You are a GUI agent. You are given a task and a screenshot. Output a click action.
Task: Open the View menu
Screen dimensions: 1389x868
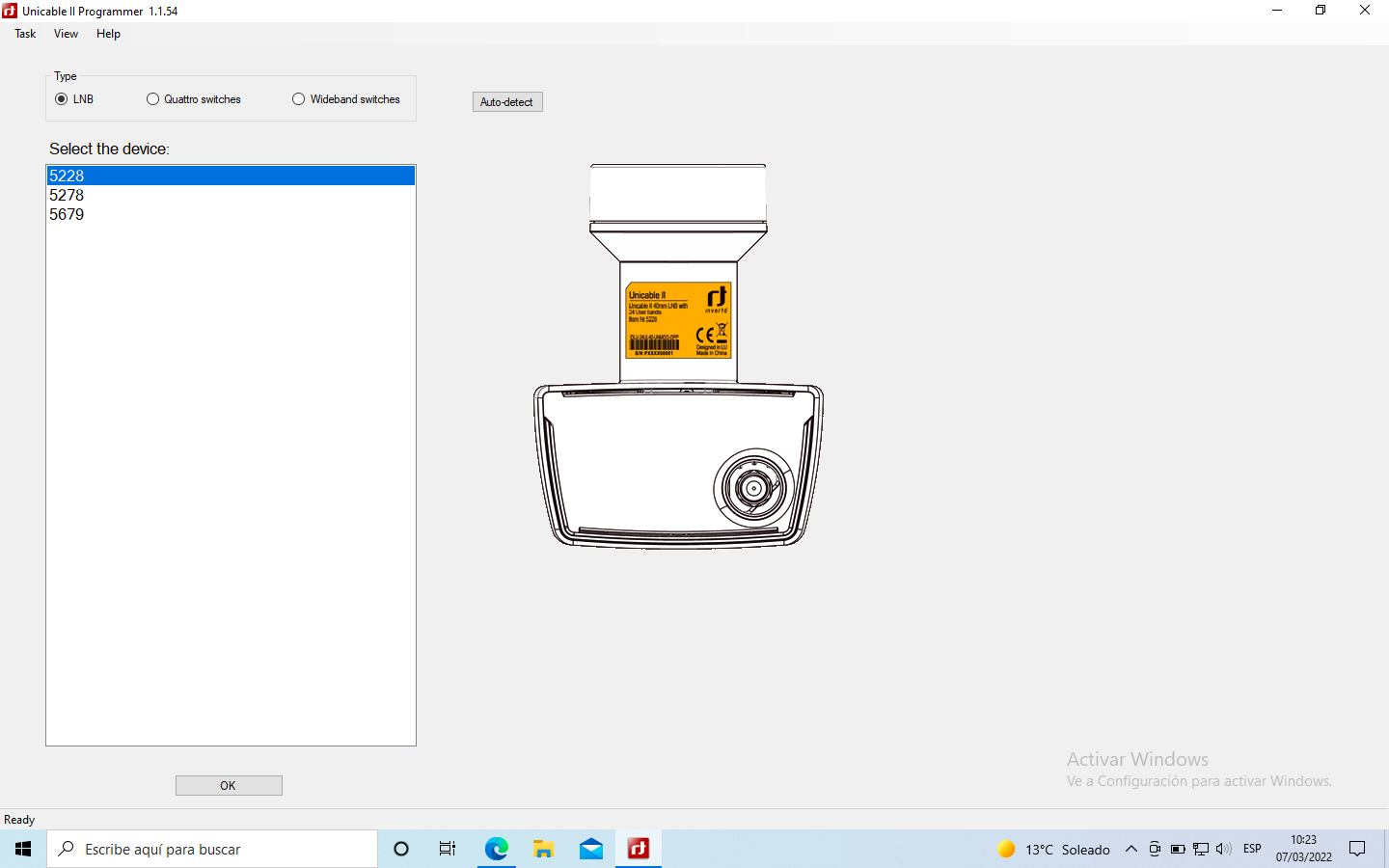pos(66,34)
